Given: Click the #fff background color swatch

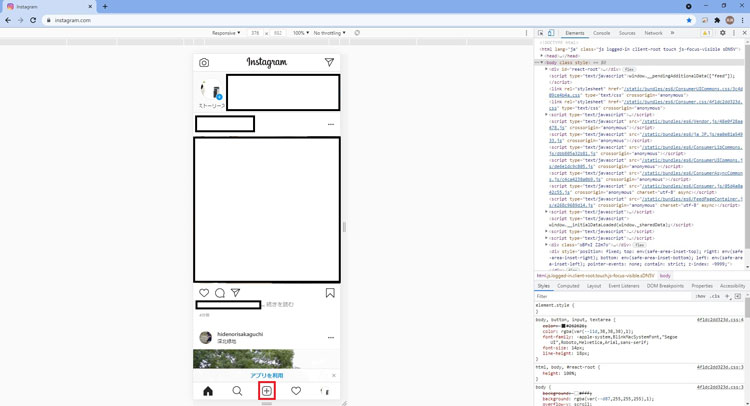Looking at the screenshot, I should pyautogui.click(x=576, y=393).
